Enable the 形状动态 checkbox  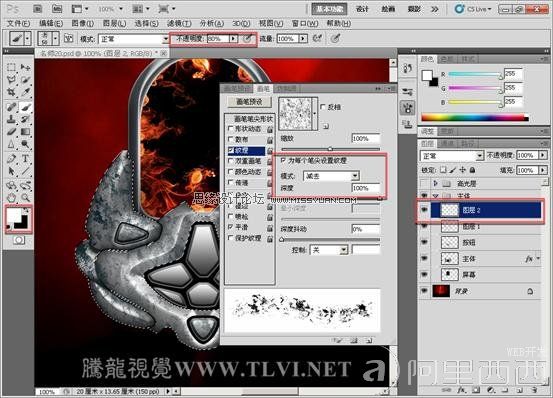231,129
